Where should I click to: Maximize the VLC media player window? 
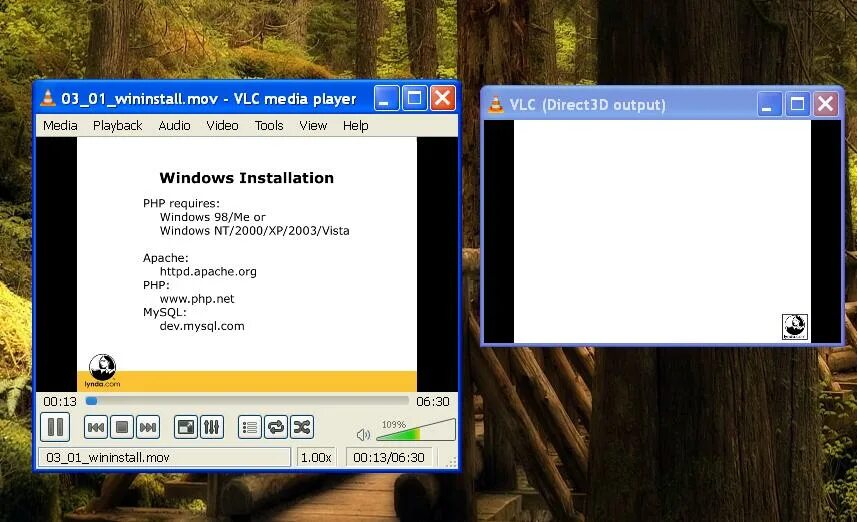click(x=415, y=98)
